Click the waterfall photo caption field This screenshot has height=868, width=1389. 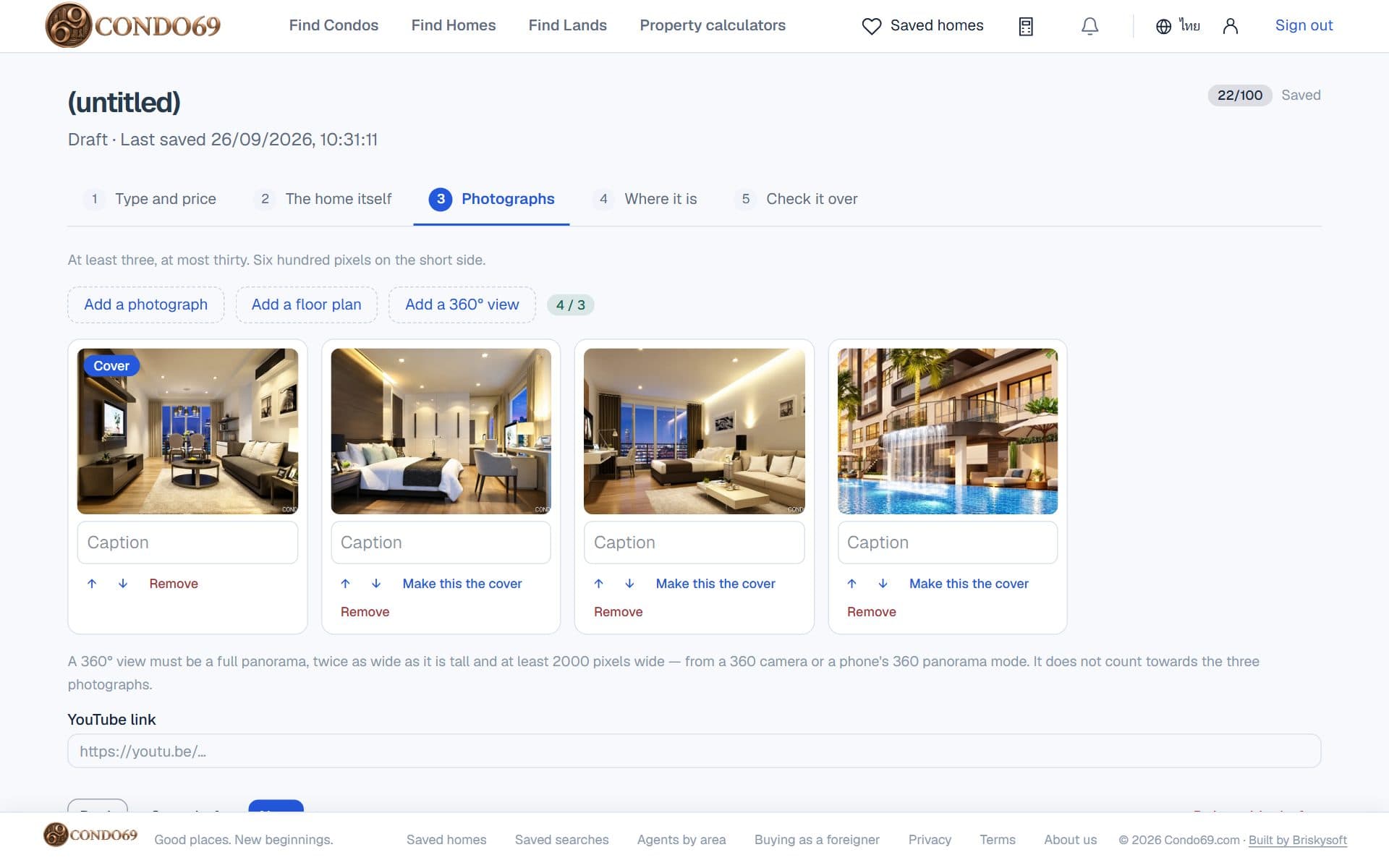[948, 542]
